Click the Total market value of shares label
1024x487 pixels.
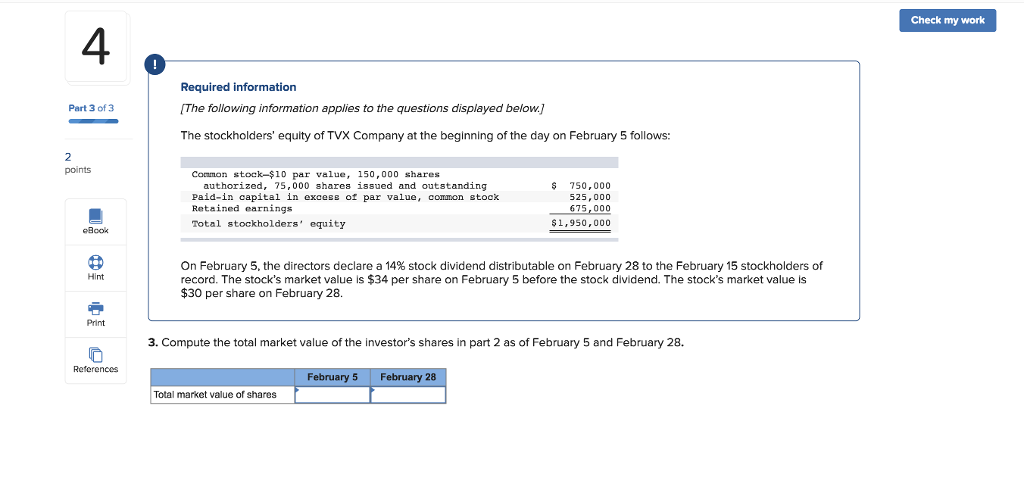215,394
